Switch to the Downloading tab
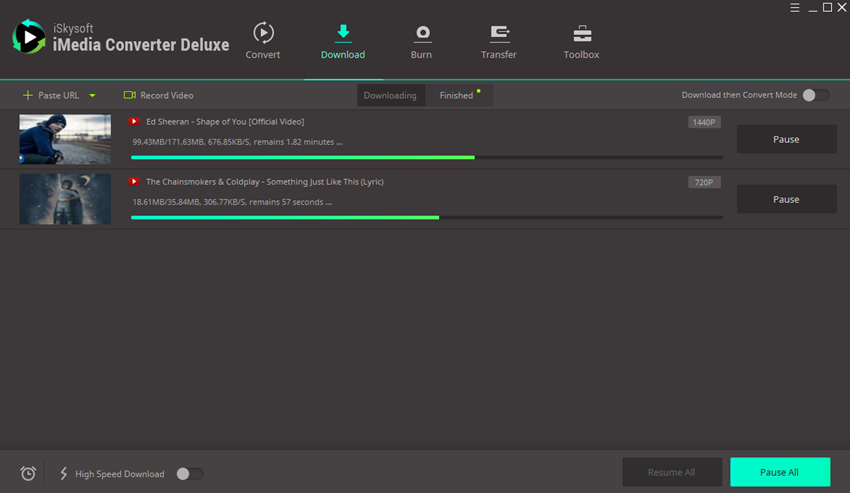This screenshot has height=493, width=850. [390, 95]
